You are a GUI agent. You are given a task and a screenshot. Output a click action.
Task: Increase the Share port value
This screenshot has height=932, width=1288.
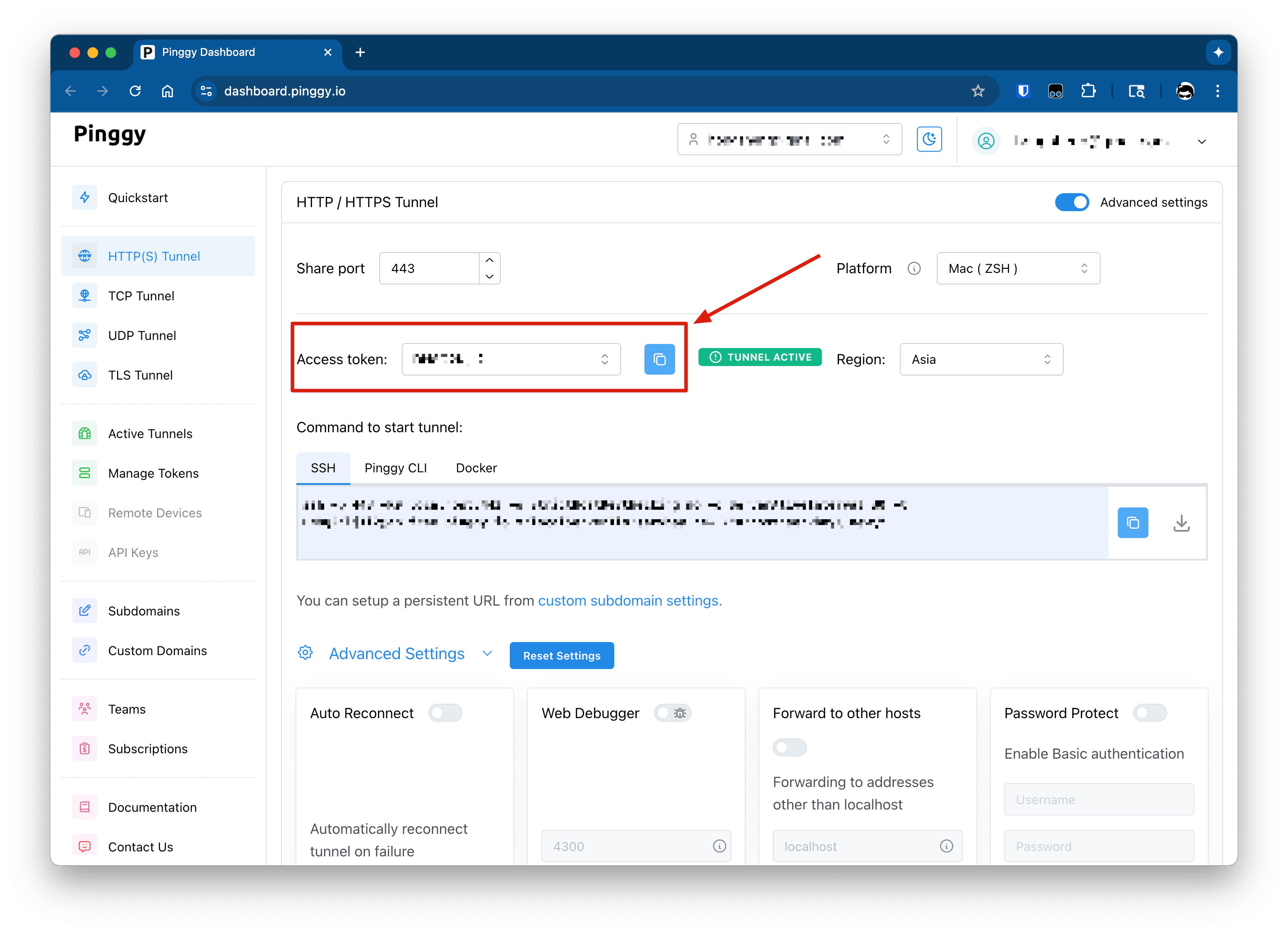coord(489,261)
